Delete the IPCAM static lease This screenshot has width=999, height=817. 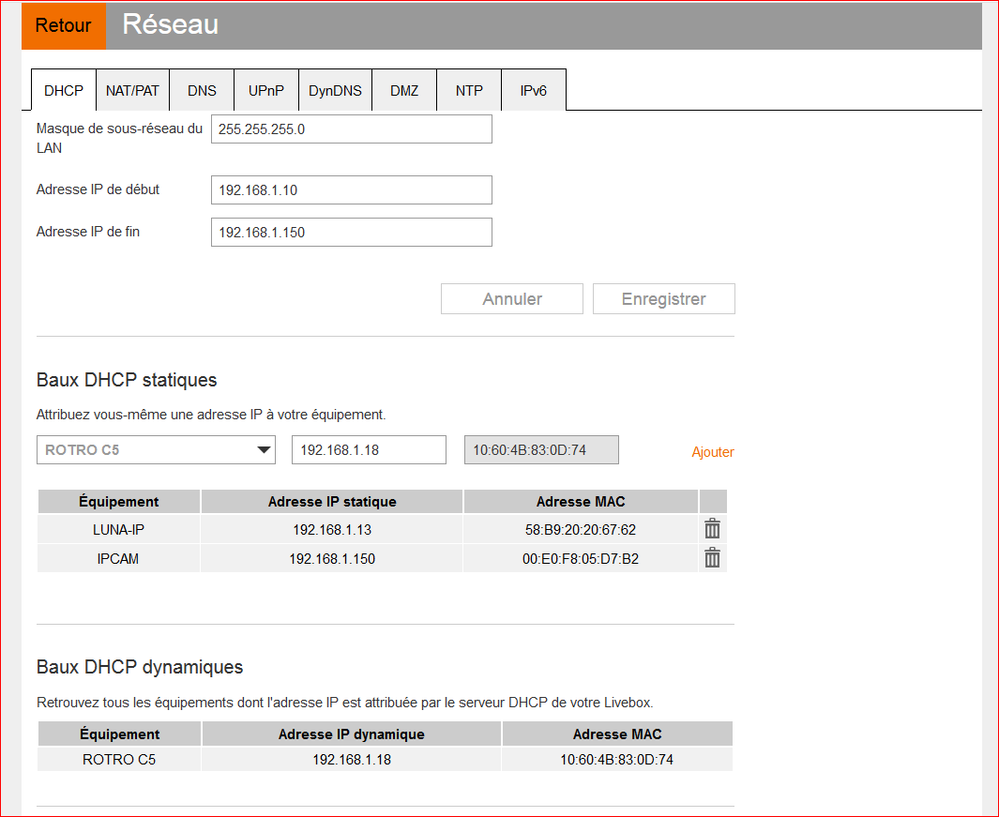712,558
